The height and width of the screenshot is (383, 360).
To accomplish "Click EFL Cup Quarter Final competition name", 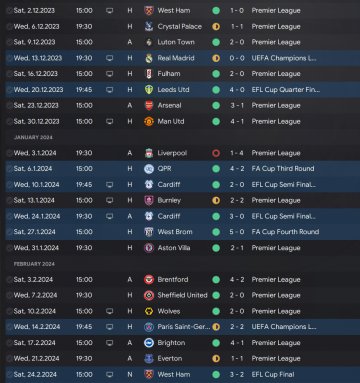I will point(285,90).
